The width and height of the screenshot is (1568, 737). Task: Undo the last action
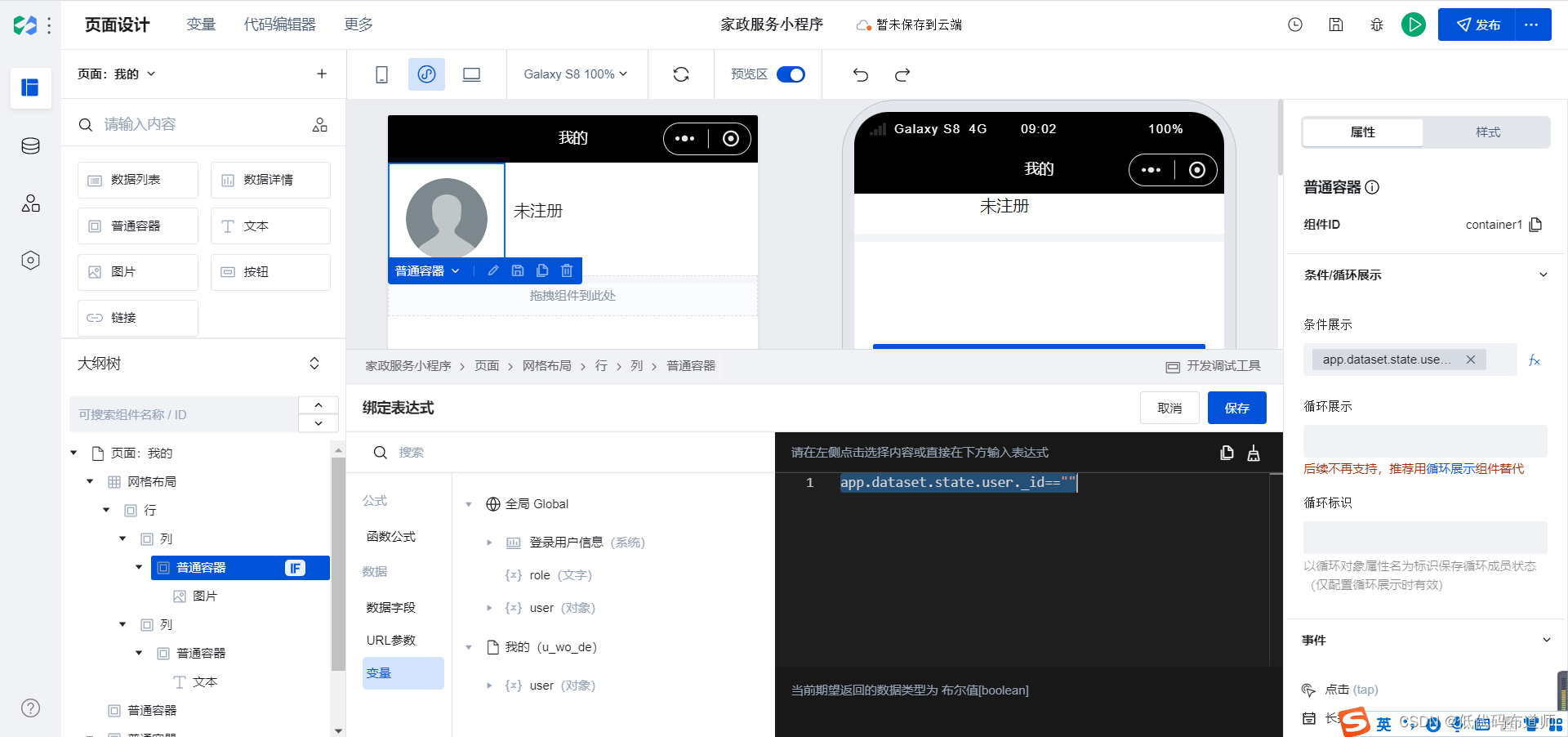tap(861, 74)
